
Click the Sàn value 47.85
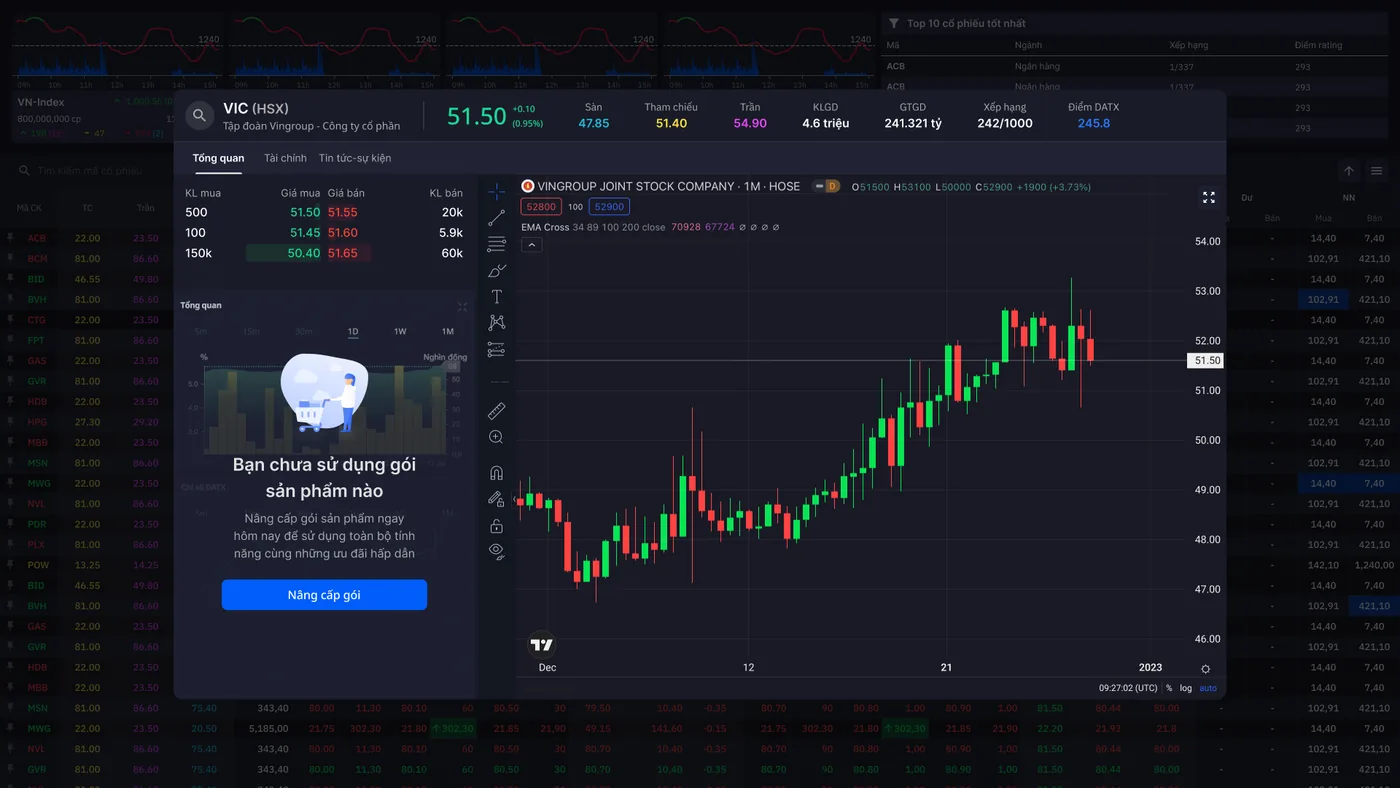(594, 123)
